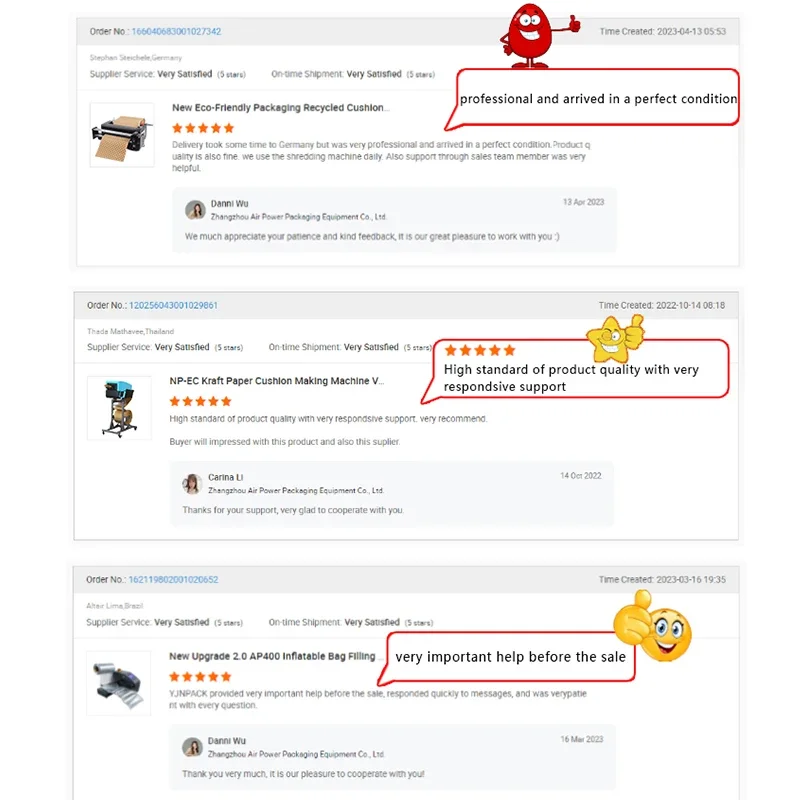Image resolution: width=800 pixels, height=800 pixels.
Task: Click star rating under NP-EC Kraft Paper review
Action: pos(201,402)
